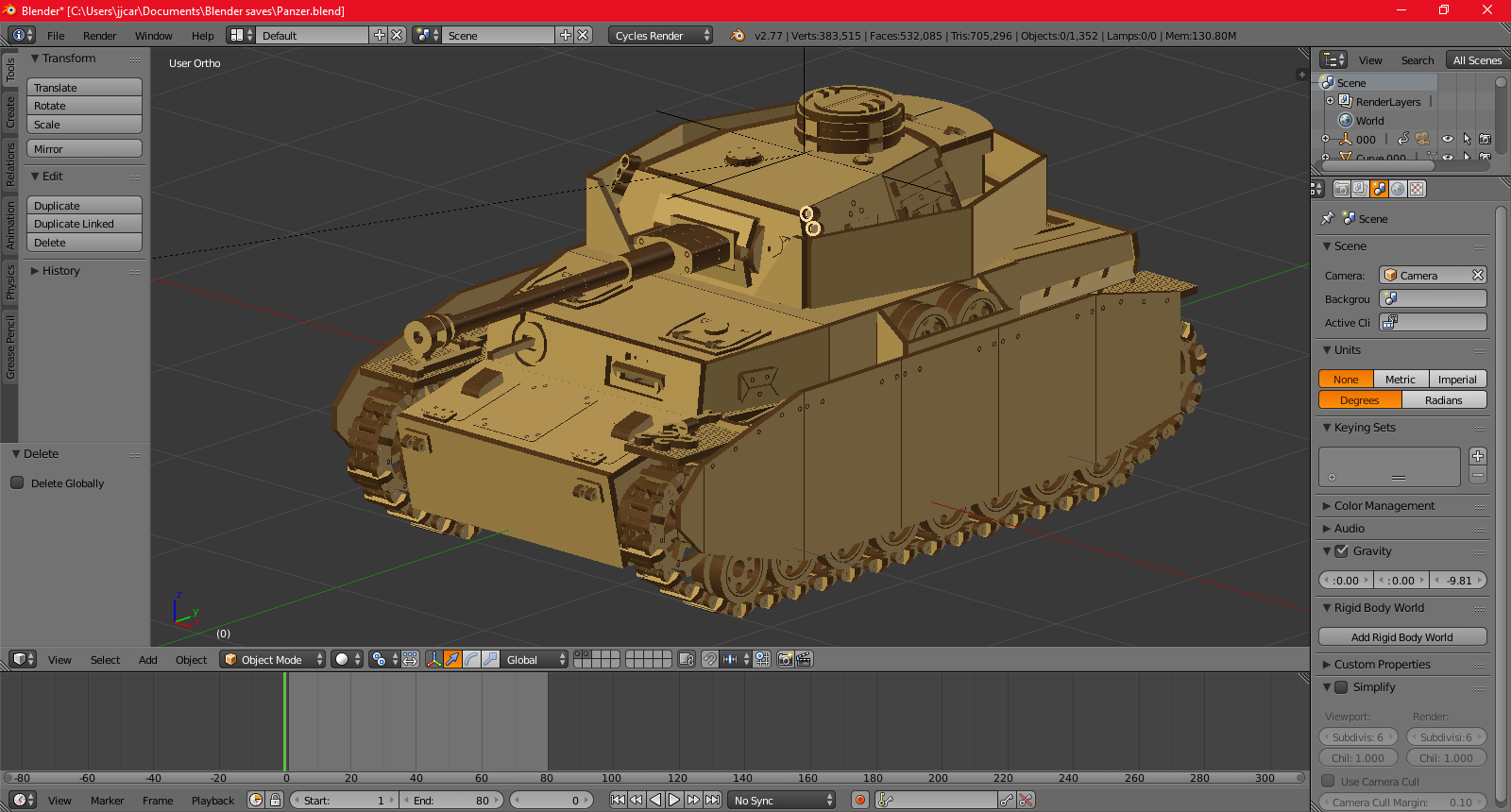
Task: Disable the Gravity checkbox
Action: click(x=1341, y=550)
